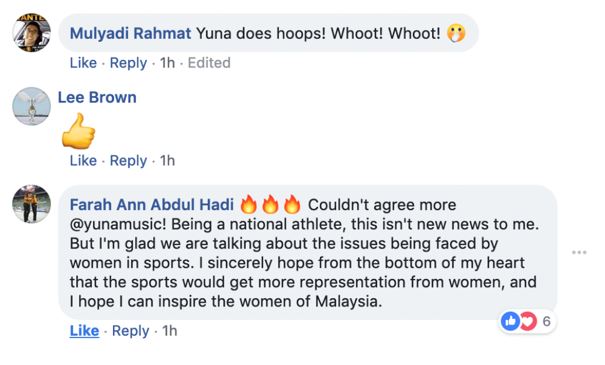The width and height of the screenshot is (605, 365).
Task: Open Mulyadi Rahmat's profile picture
Action: point(31,32)
